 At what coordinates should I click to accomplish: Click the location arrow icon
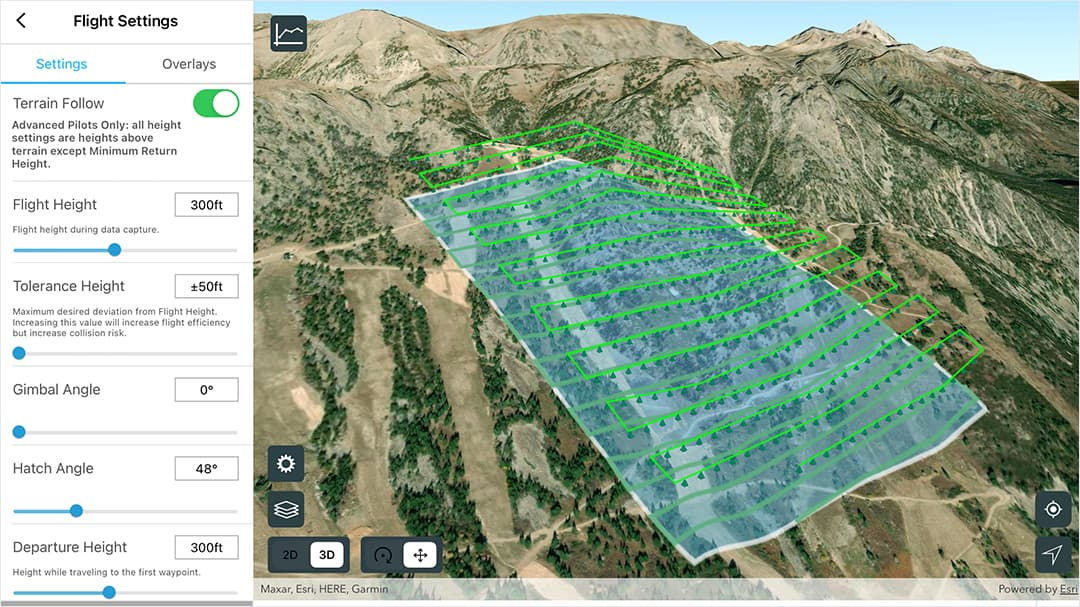[1053, 556]
